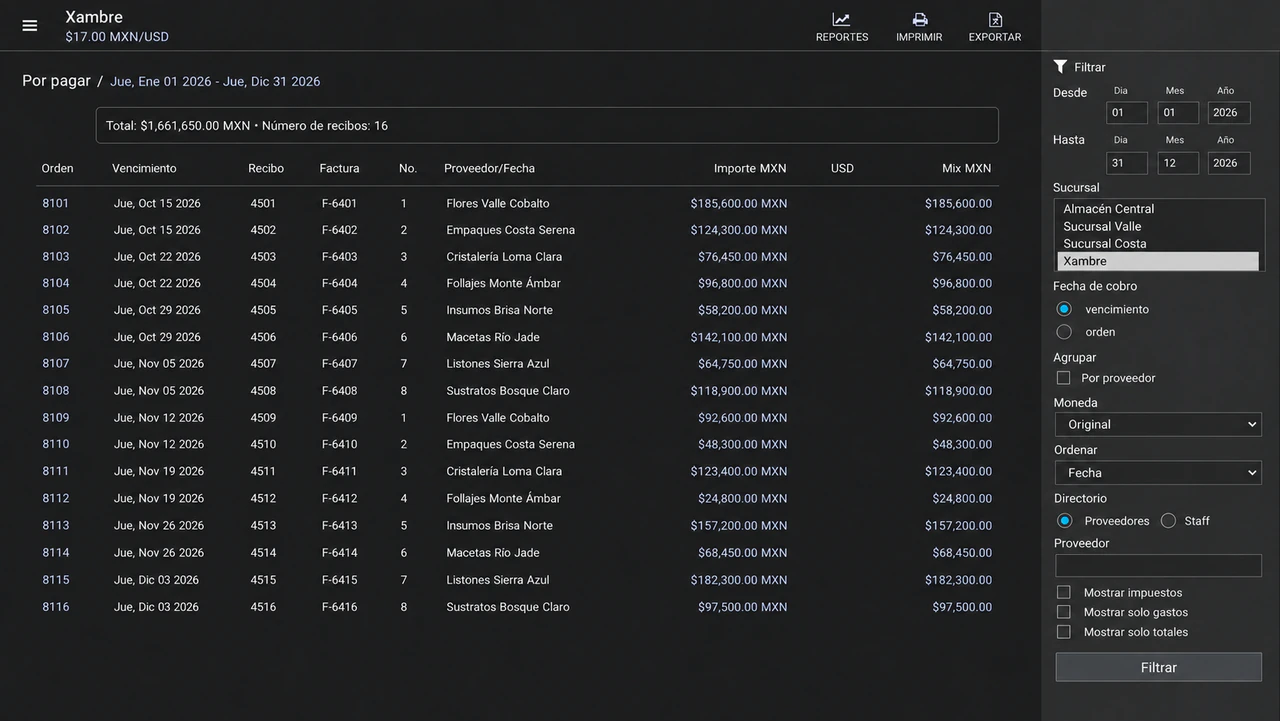The width and height of the screenshot is (1280, 721).
Task: Click the Total summary bar
Action: [547, 126]
